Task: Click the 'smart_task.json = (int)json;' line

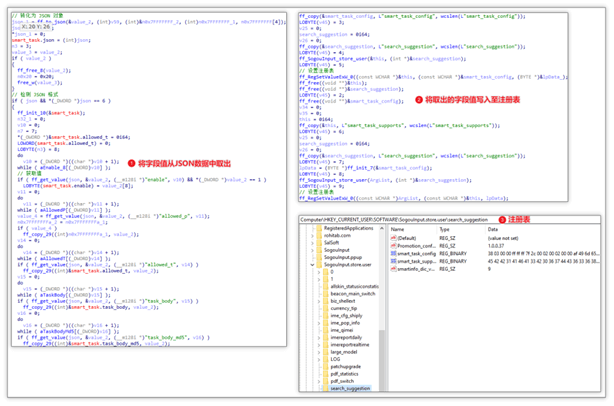Action: (x=51, y=40)
